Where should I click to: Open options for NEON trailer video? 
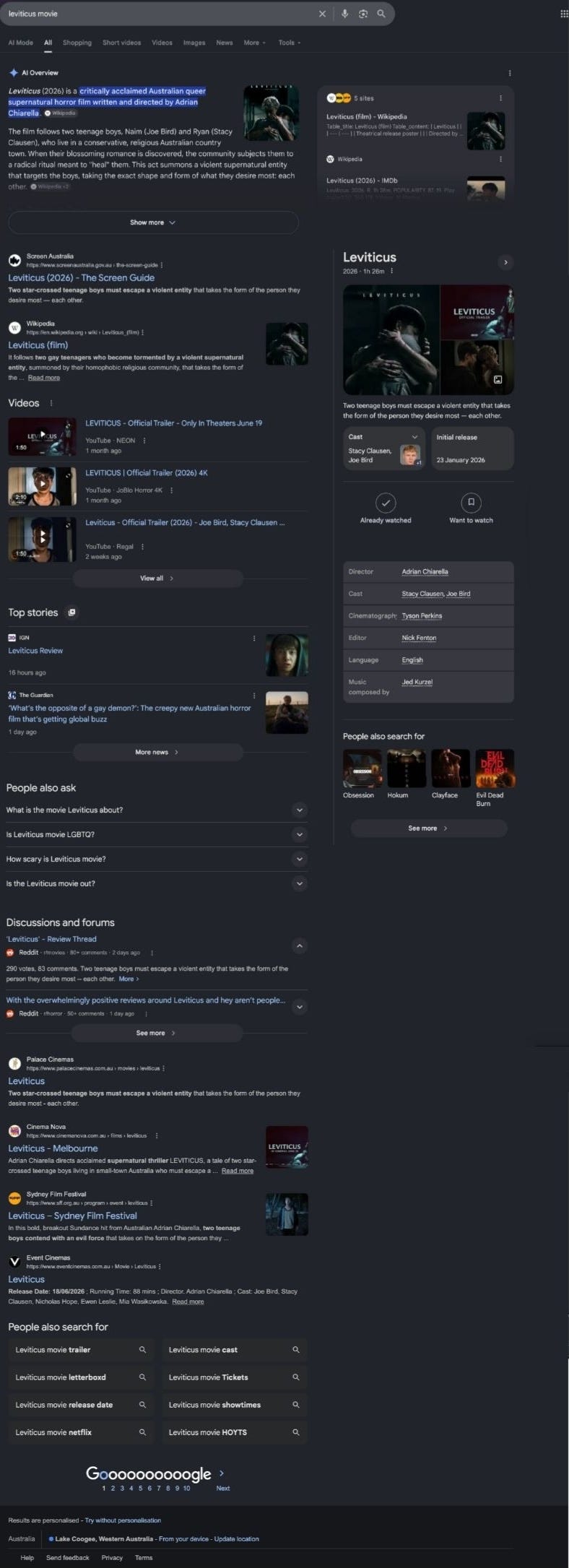pyautogui.click(x=144, y=441)
